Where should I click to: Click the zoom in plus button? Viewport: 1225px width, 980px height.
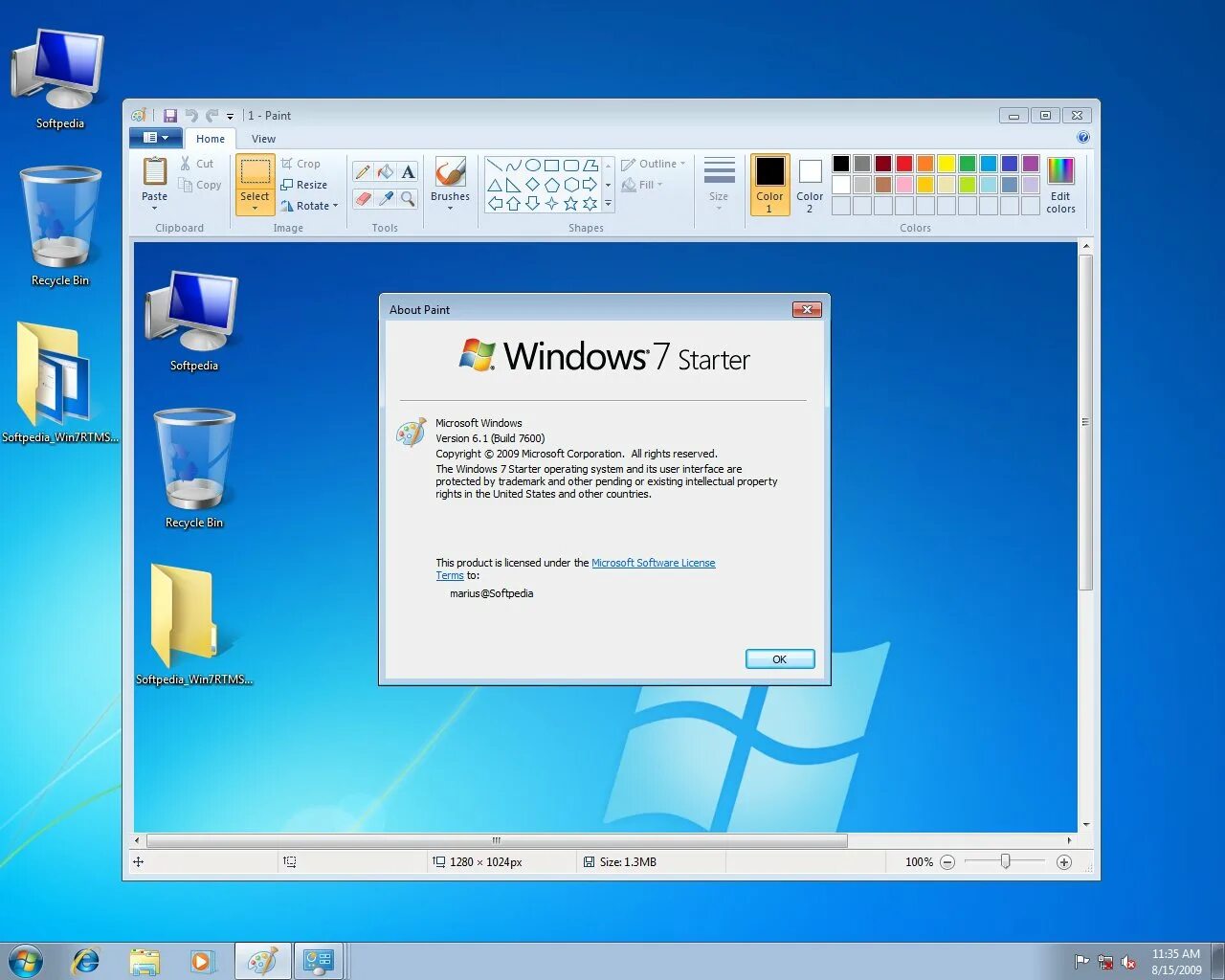click(1063, 862)
